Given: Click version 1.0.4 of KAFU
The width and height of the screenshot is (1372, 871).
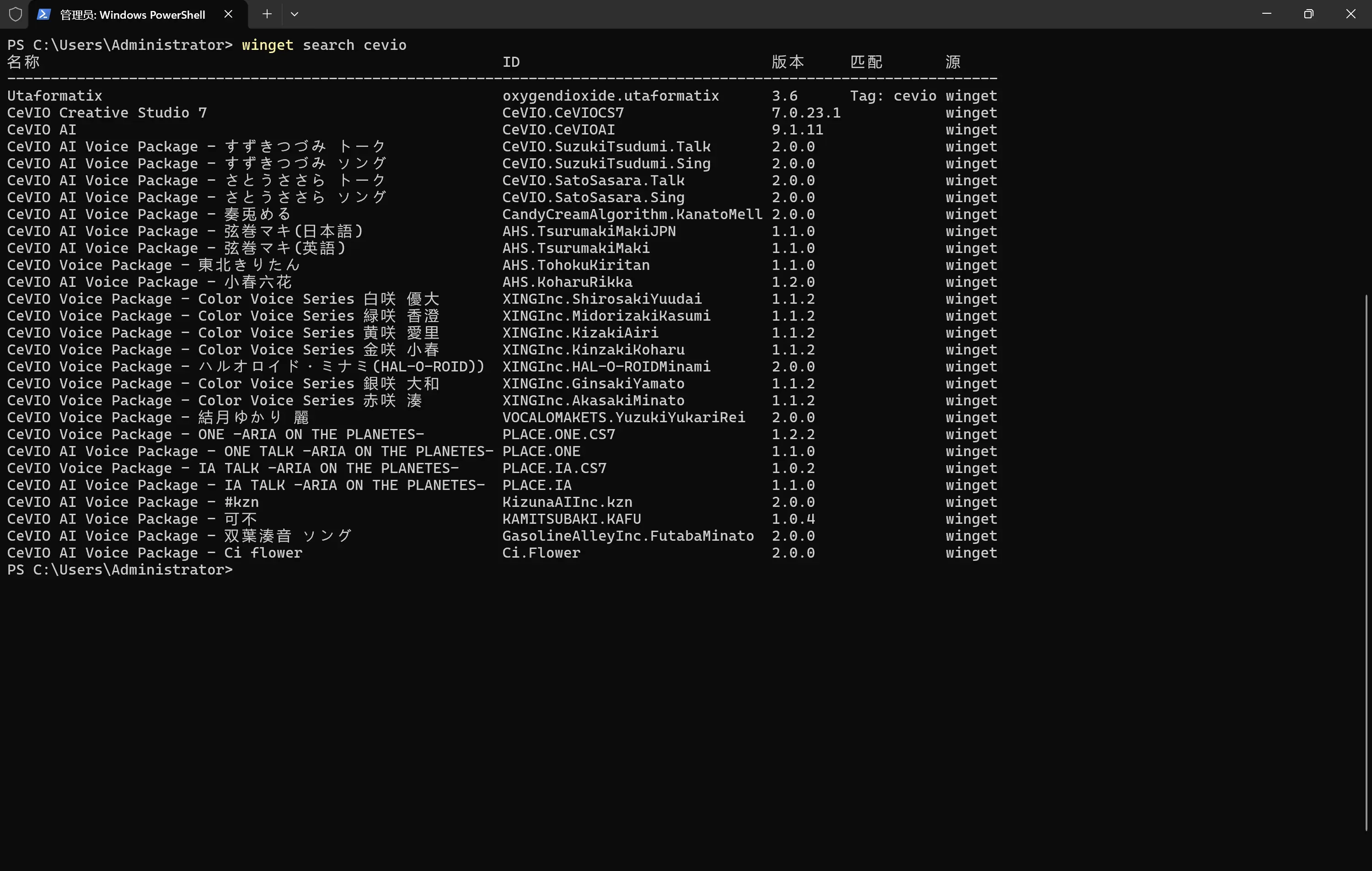Looking at the screenshot, I should tap(793, 519).
